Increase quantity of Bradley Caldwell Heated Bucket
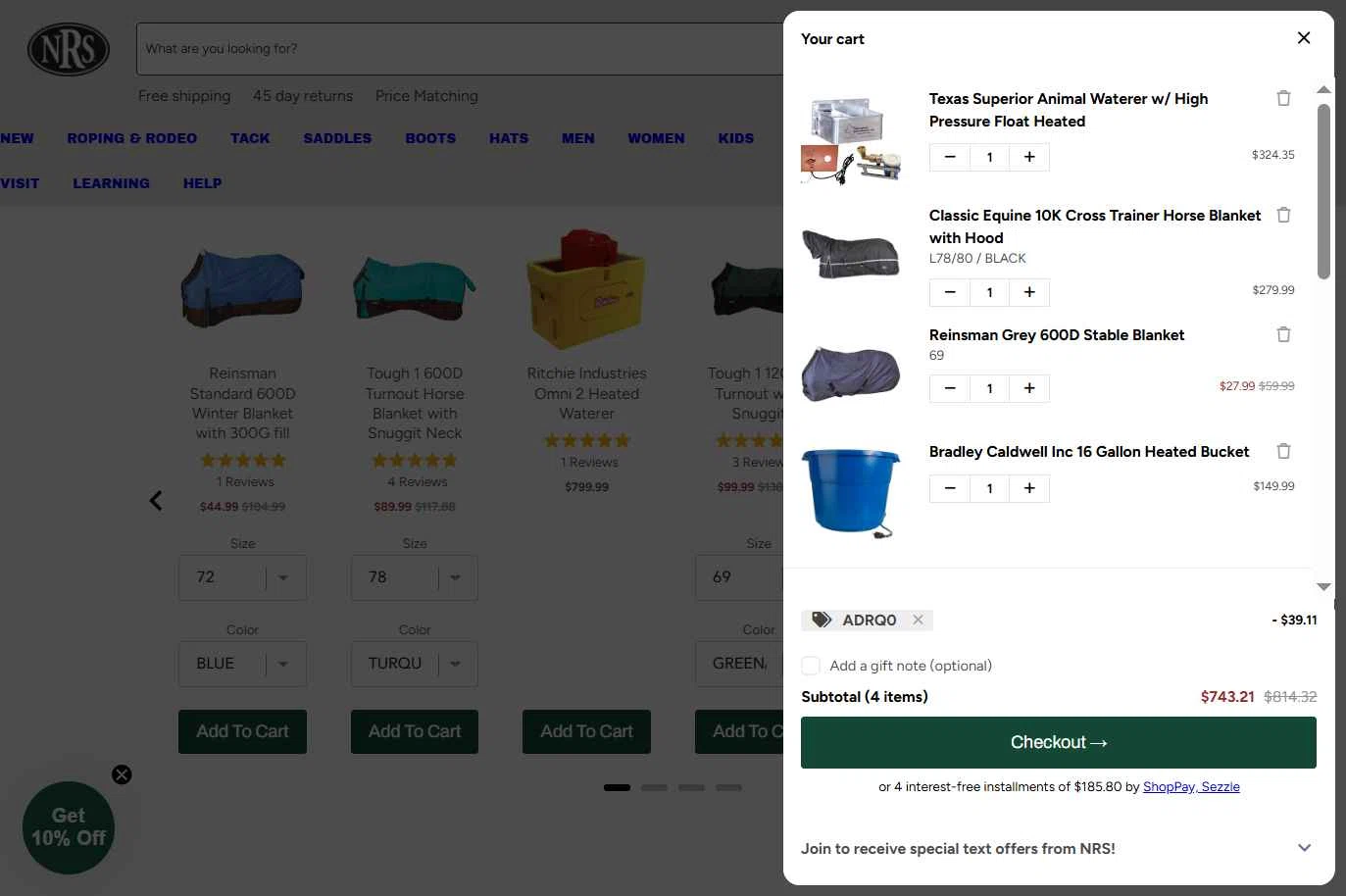The image size is (1346, 896). 1029,488
